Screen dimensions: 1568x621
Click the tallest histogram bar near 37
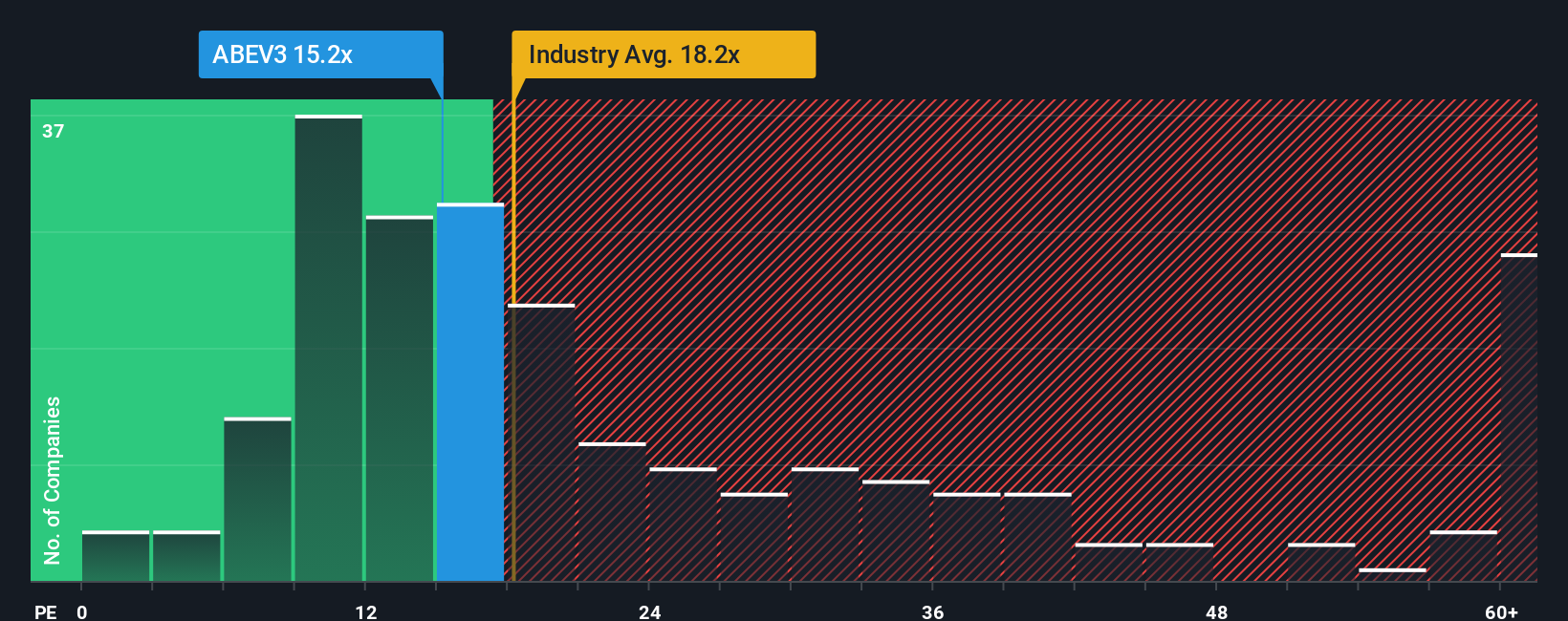[x=329, y=348]
